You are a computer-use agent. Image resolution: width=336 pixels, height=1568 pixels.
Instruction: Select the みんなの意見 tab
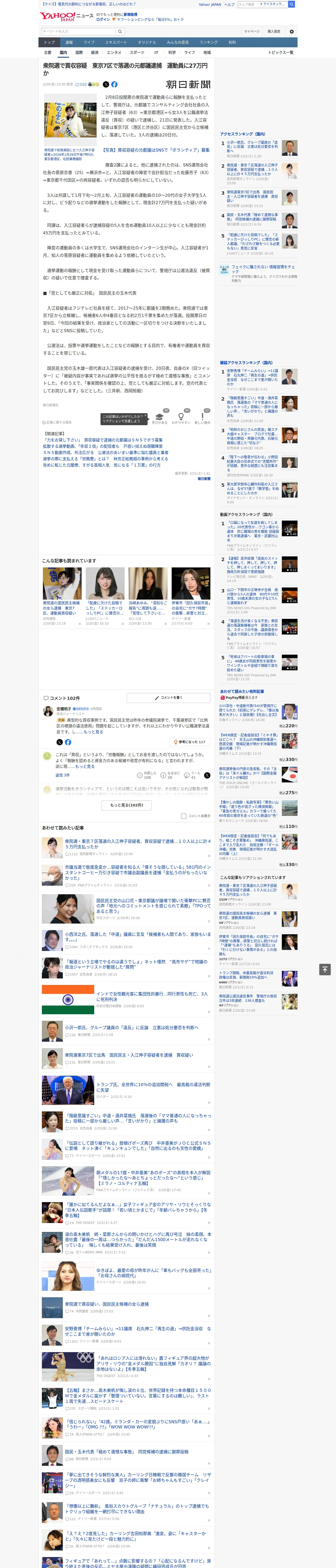coord(177,42)
